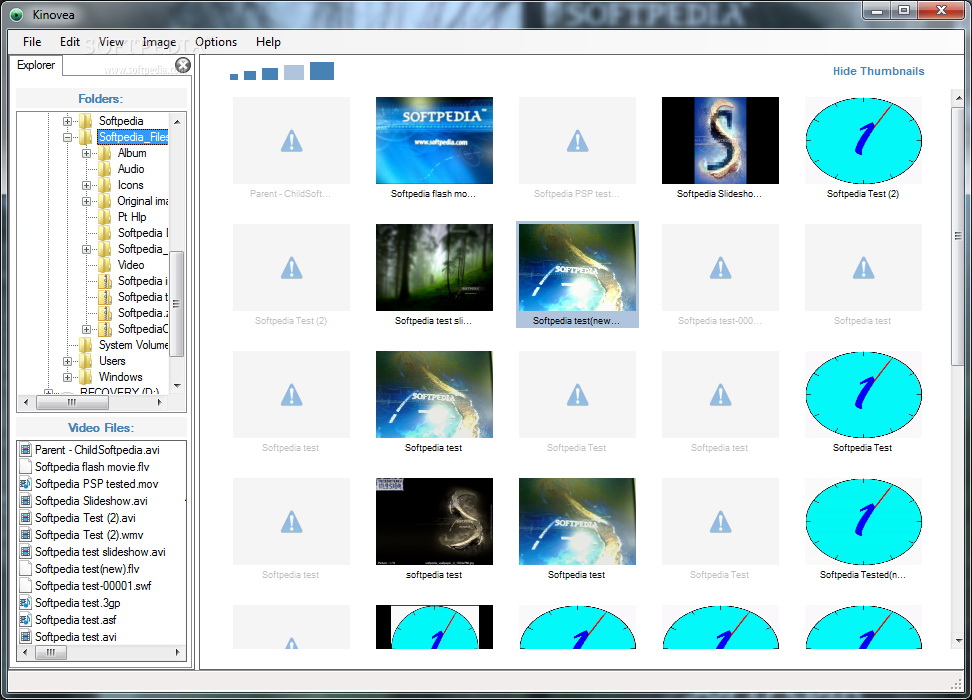Open the Softpedia flash mo... video thumbnail
Viewport: 972px width, 700px height.
tap(434, 140)
